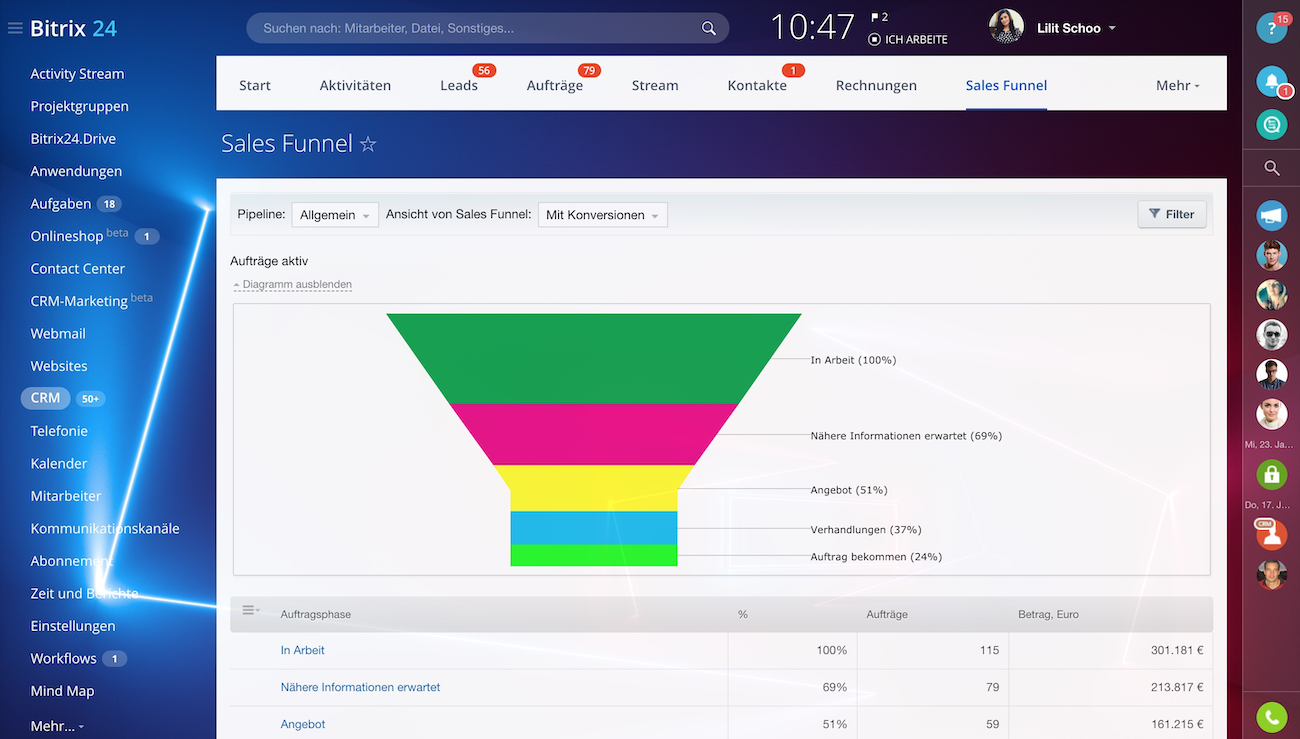Click the magenta funnel segment

click(x=594, y=434)
